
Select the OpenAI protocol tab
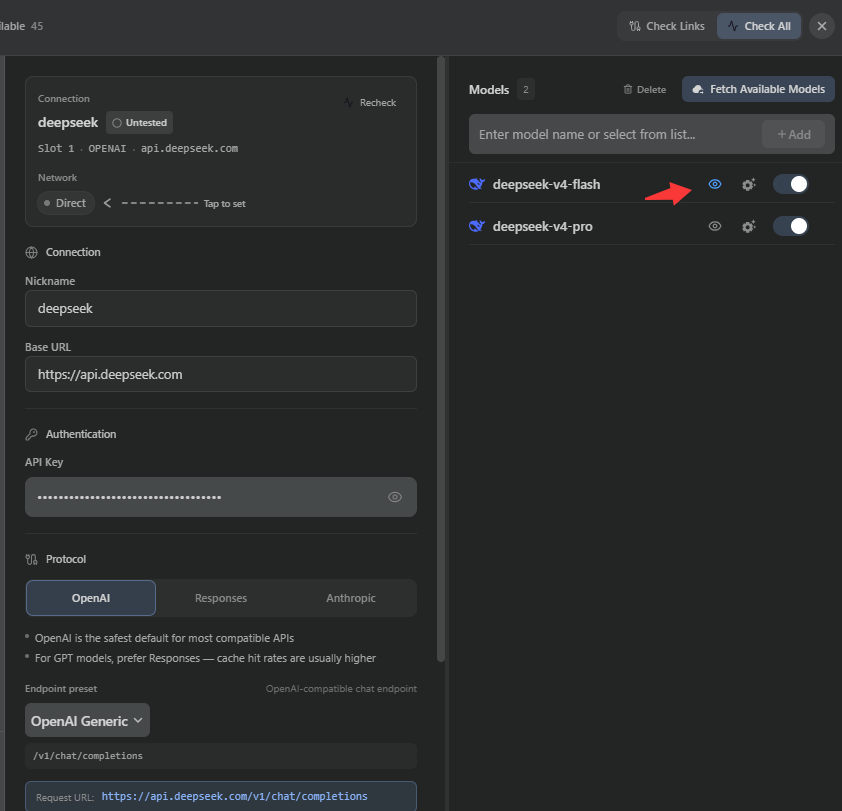91,598
